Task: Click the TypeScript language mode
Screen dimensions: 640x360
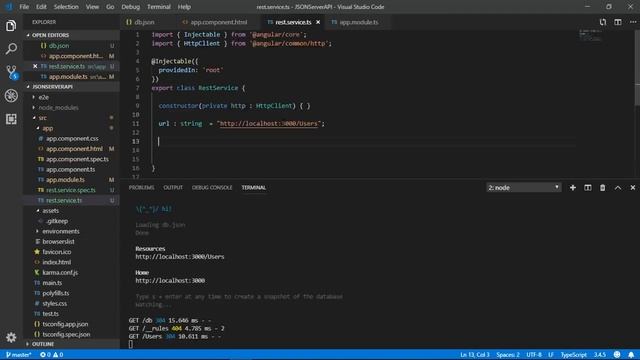Action: [573, 354]
